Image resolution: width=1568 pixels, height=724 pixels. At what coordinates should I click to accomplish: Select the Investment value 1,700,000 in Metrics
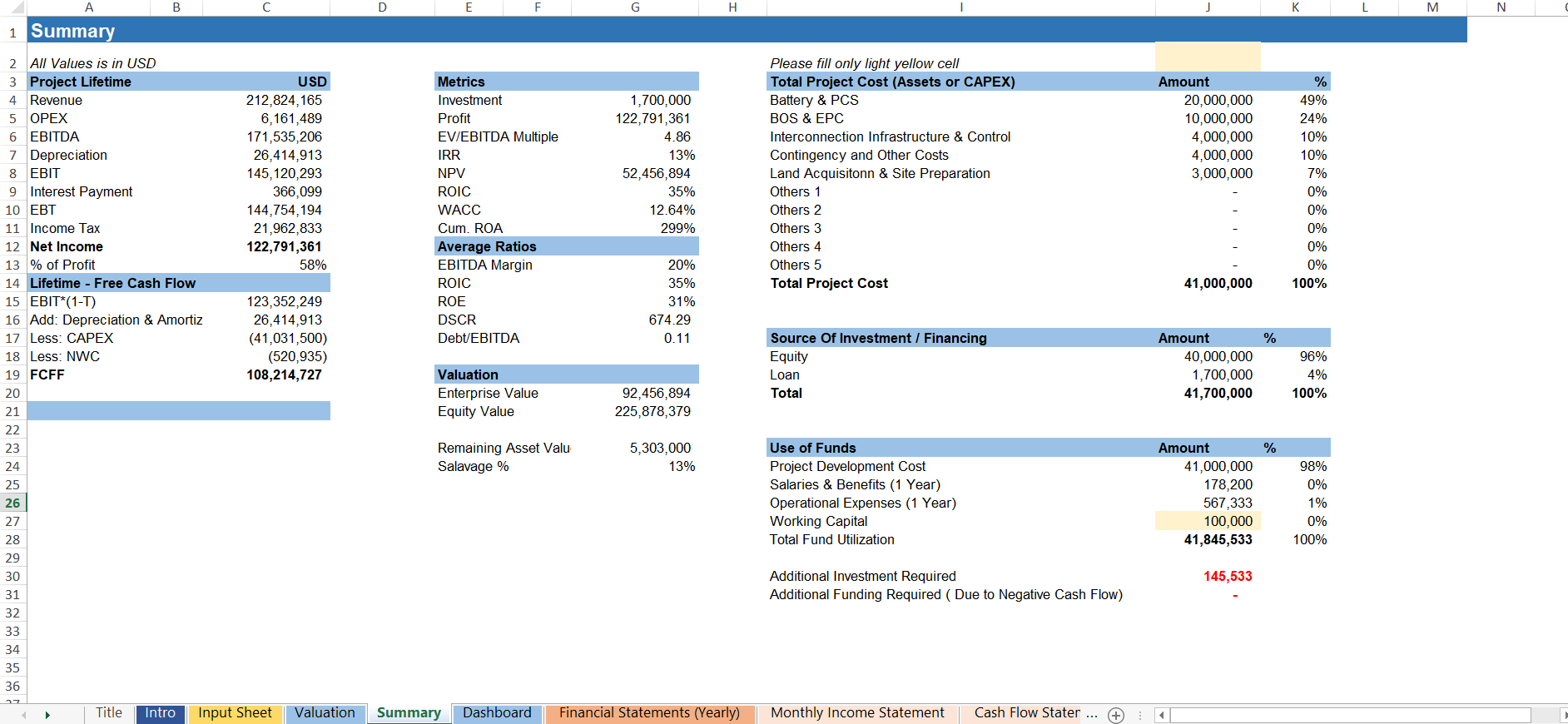click(660, 100)
